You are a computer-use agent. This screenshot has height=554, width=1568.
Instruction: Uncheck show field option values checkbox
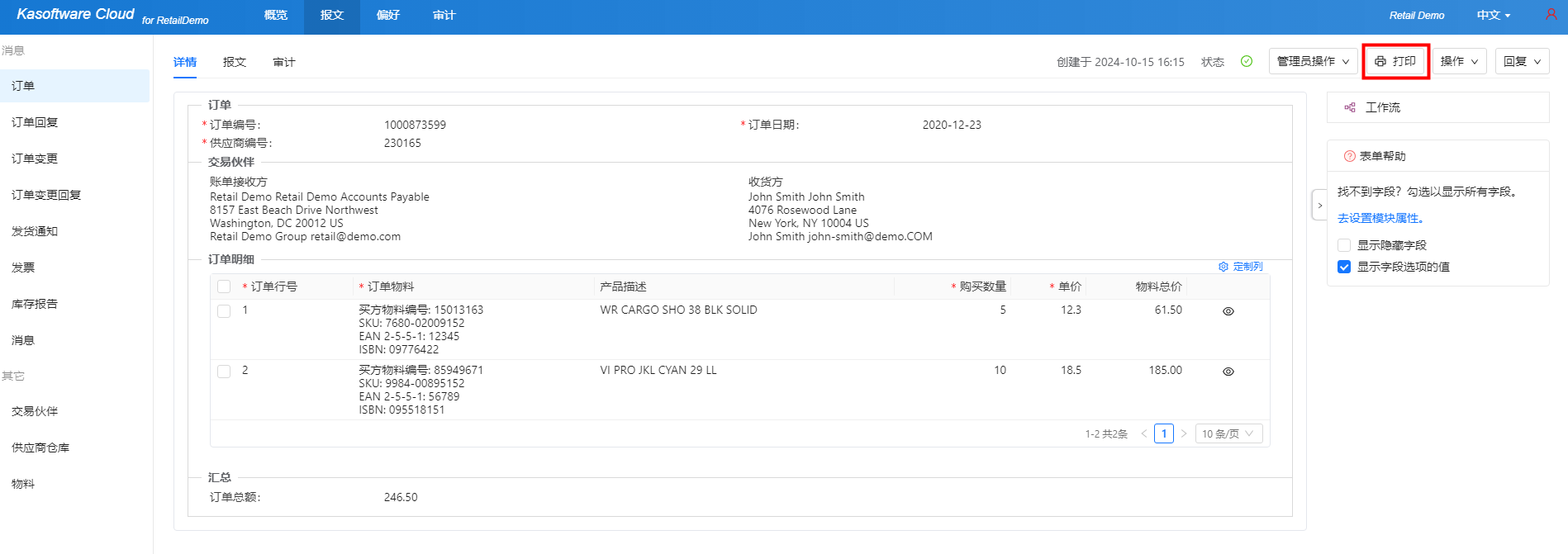point(1344,267)
